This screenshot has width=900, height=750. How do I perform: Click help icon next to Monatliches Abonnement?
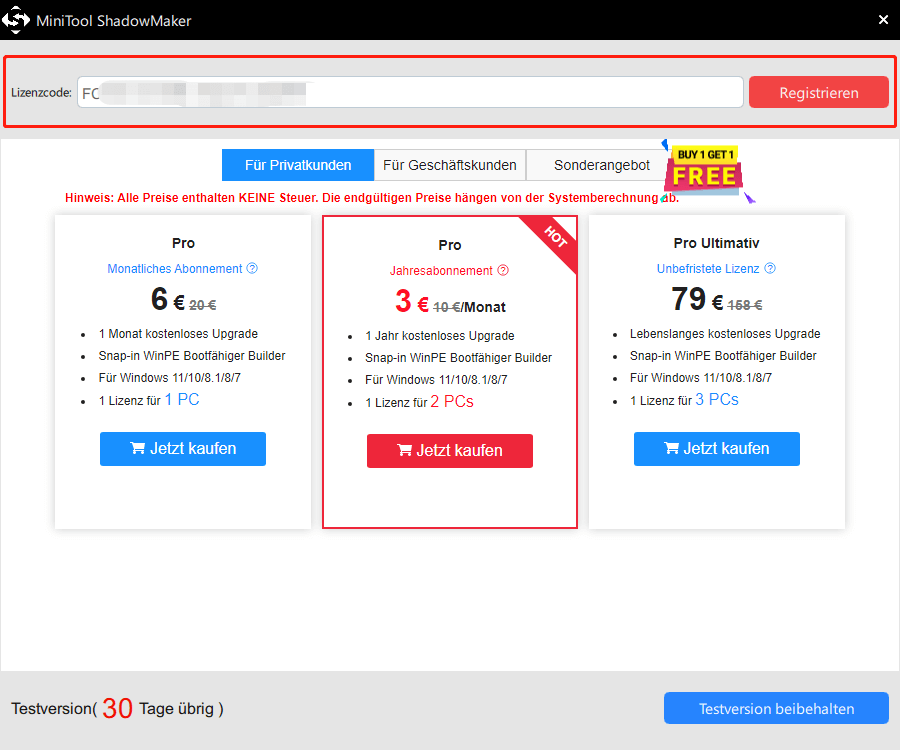(x=252, y=268)
